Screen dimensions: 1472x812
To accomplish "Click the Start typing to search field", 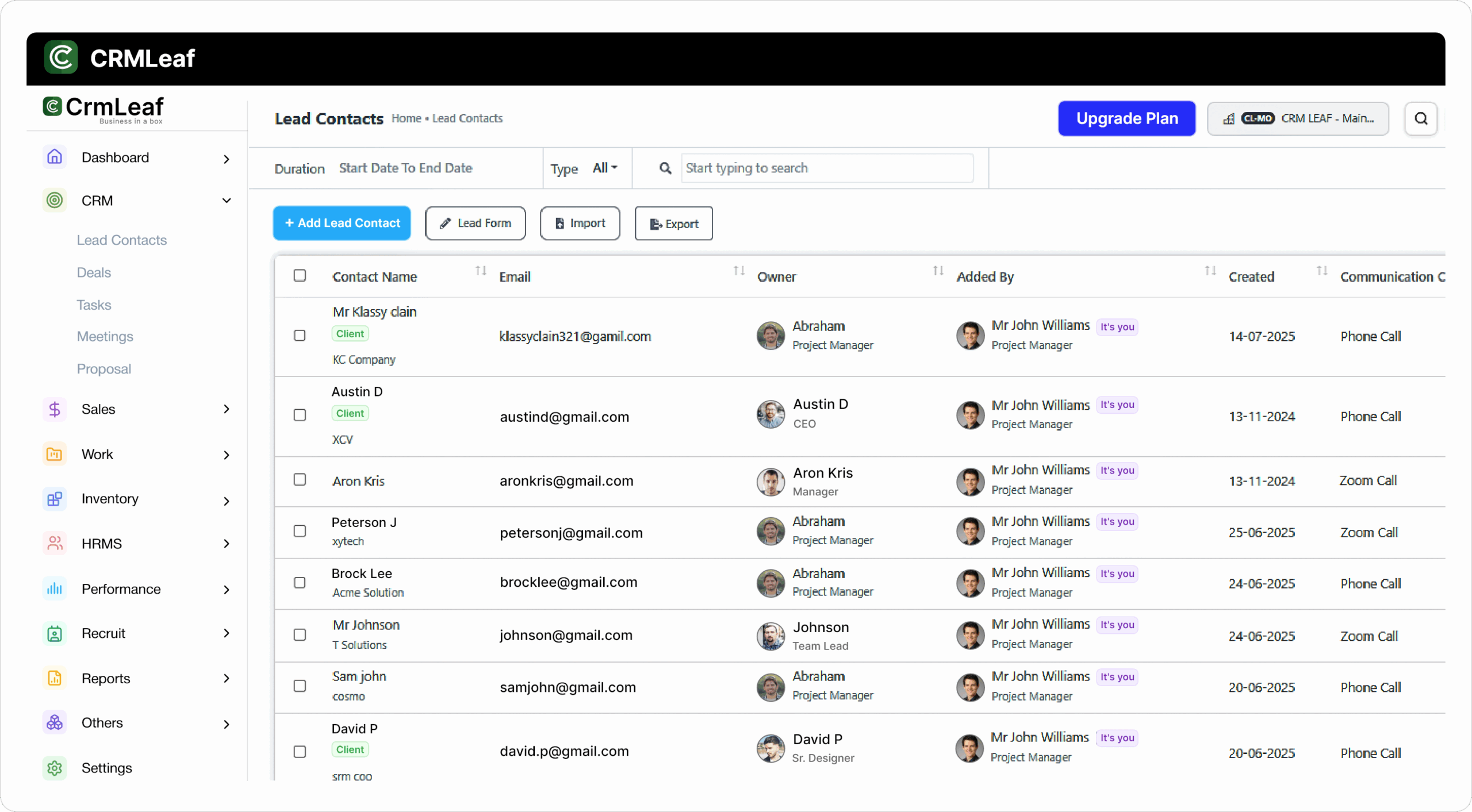I will click(x=827, y=168).
